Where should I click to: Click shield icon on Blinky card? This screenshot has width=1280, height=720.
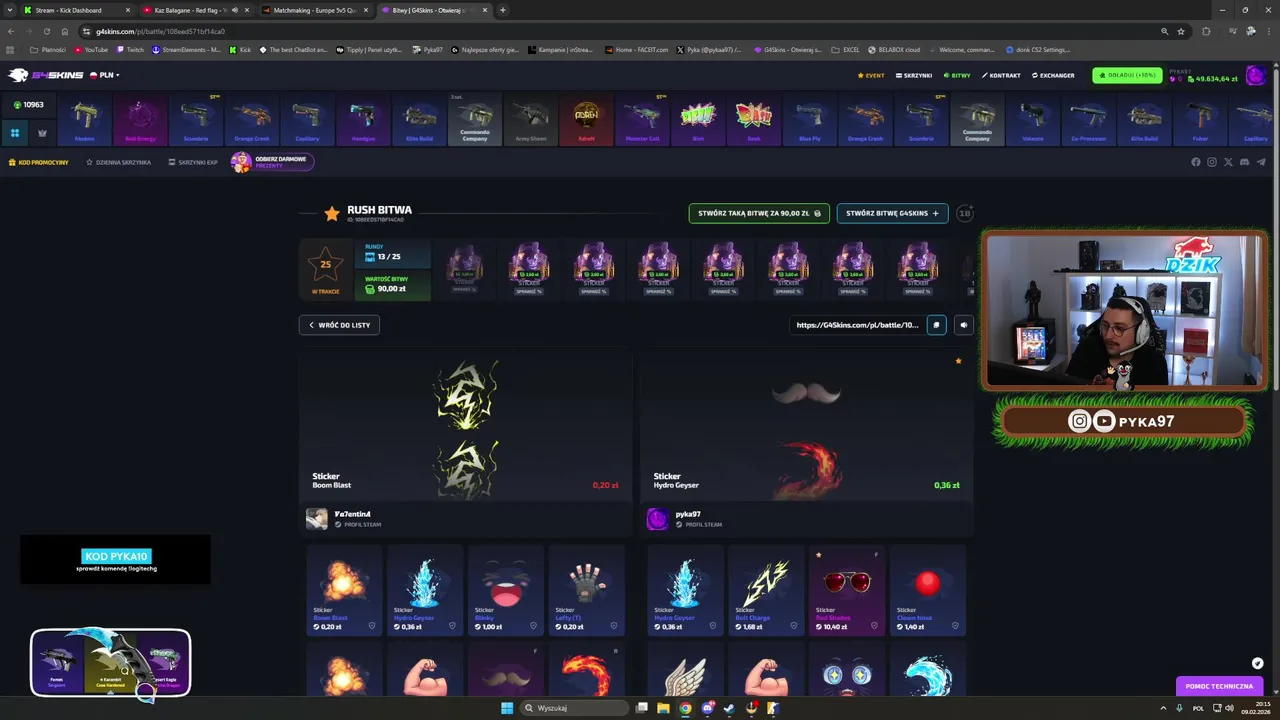[533, 626]
